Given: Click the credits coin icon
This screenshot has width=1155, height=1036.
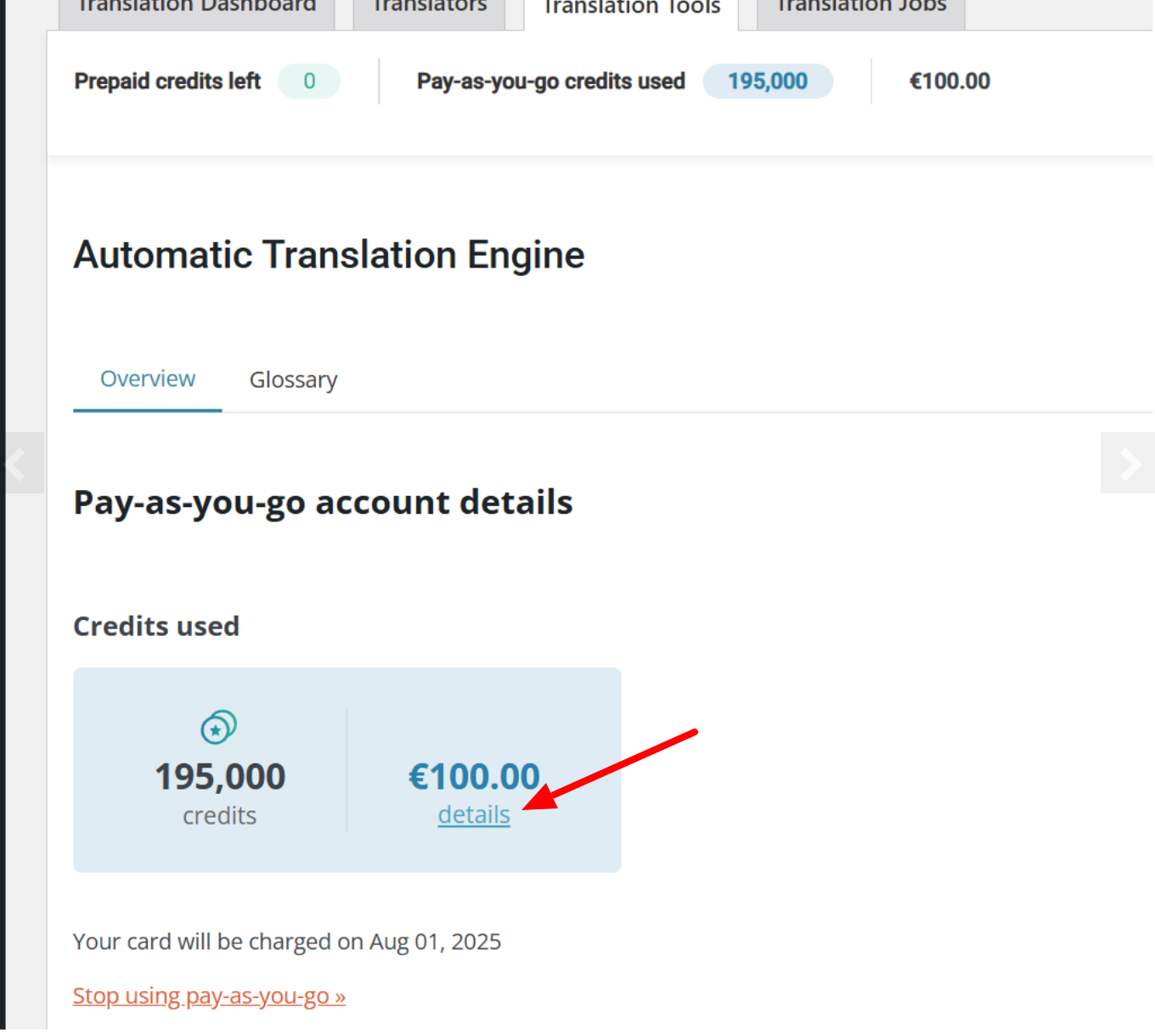Looking at the screenshot, I should point(218,727).
